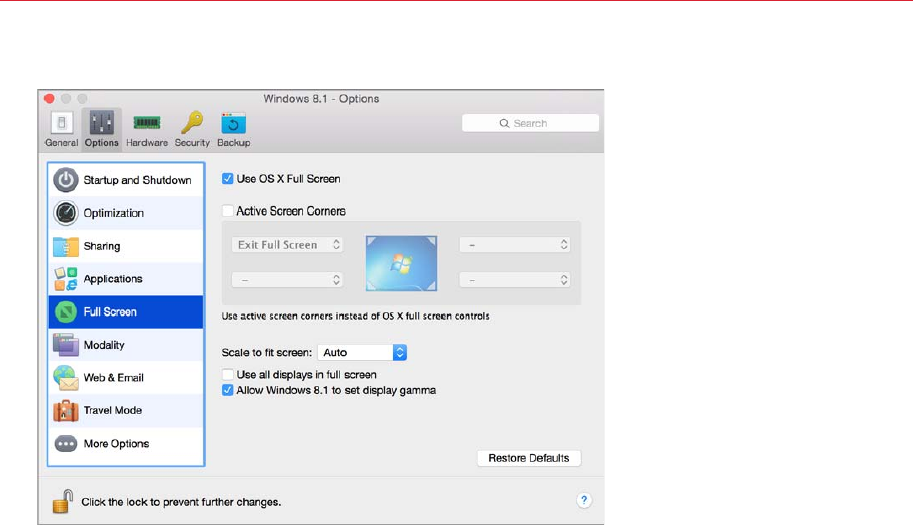Select Web & Email in the sidebar

click(126, 378)
